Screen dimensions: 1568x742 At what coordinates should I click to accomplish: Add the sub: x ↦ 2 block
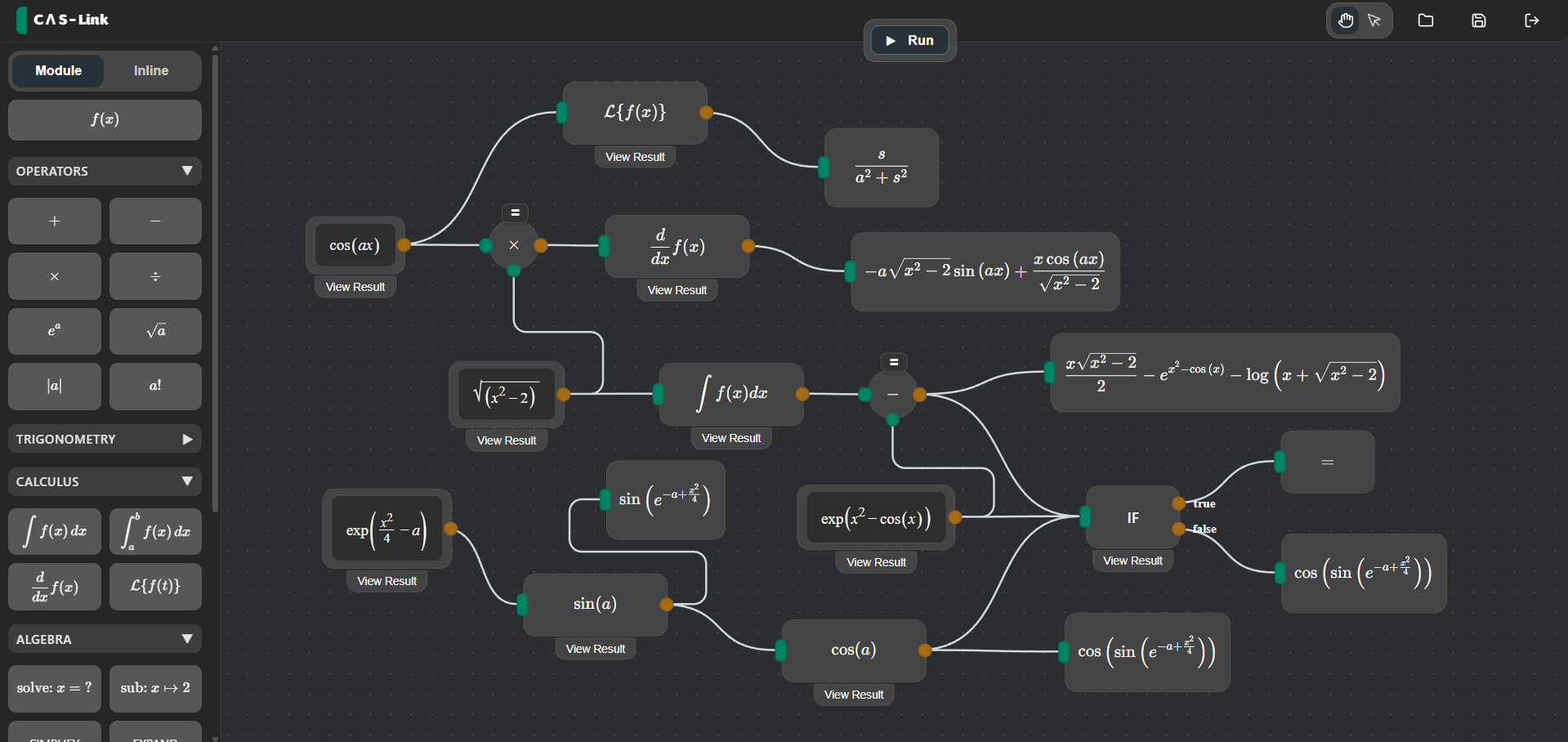pyautogui.click(x=155, y=688)
